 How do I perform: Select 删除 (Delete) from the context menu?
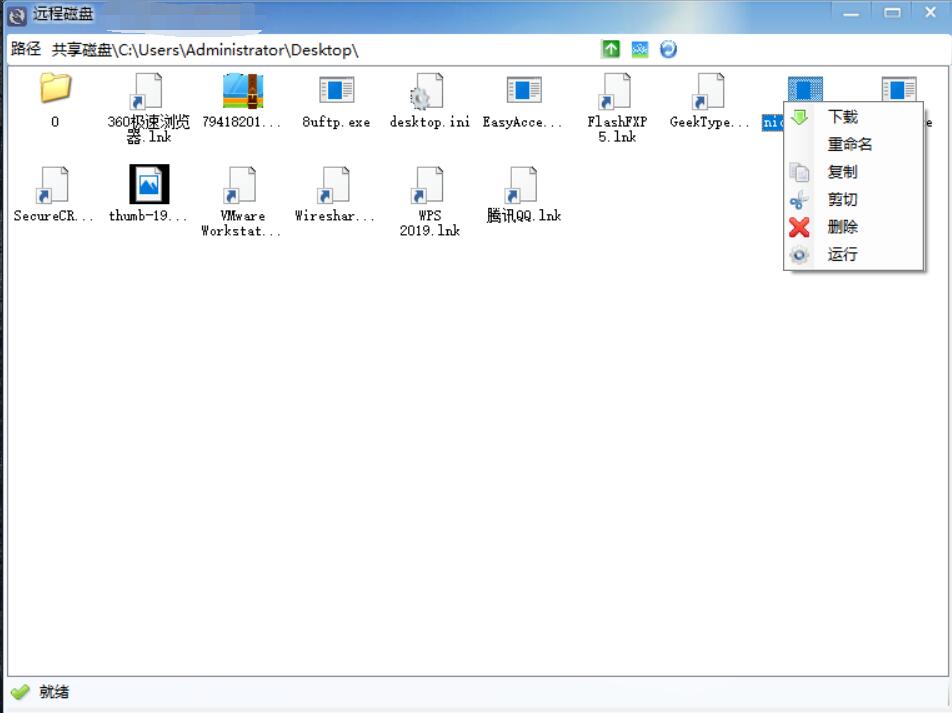(x=843, y=227)
